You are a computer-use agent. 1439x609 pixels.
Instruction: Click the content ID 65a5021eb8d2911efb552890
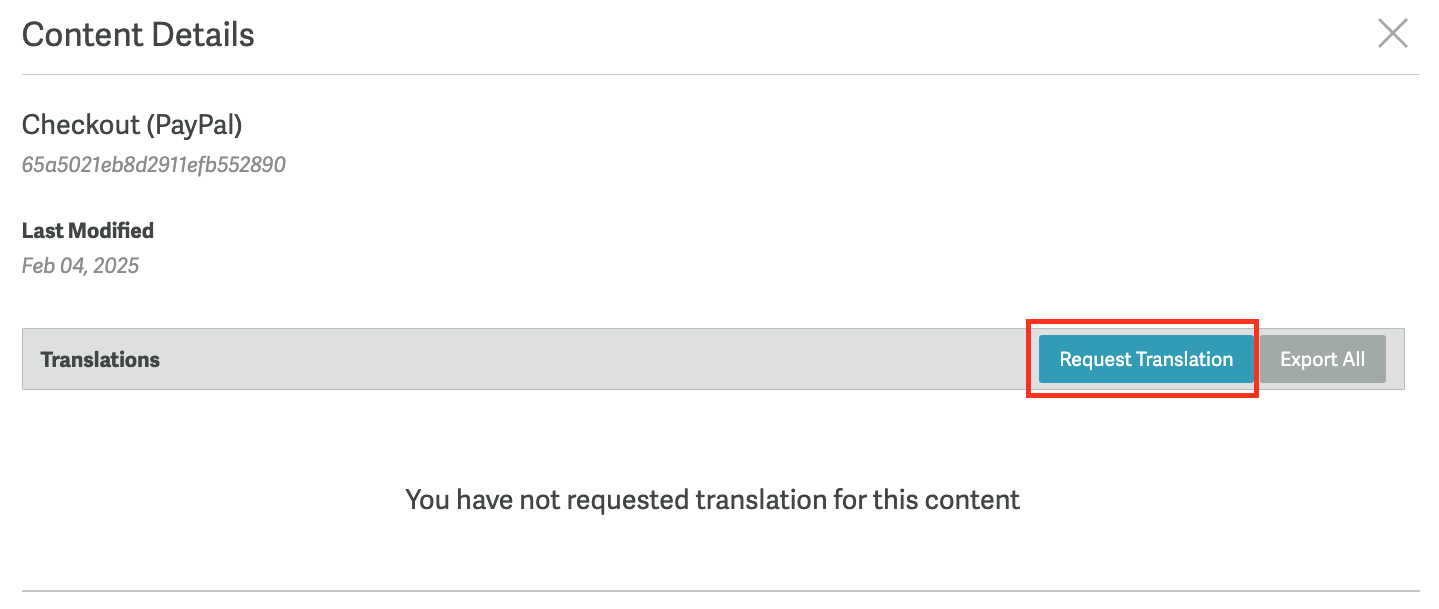(154, 165)
